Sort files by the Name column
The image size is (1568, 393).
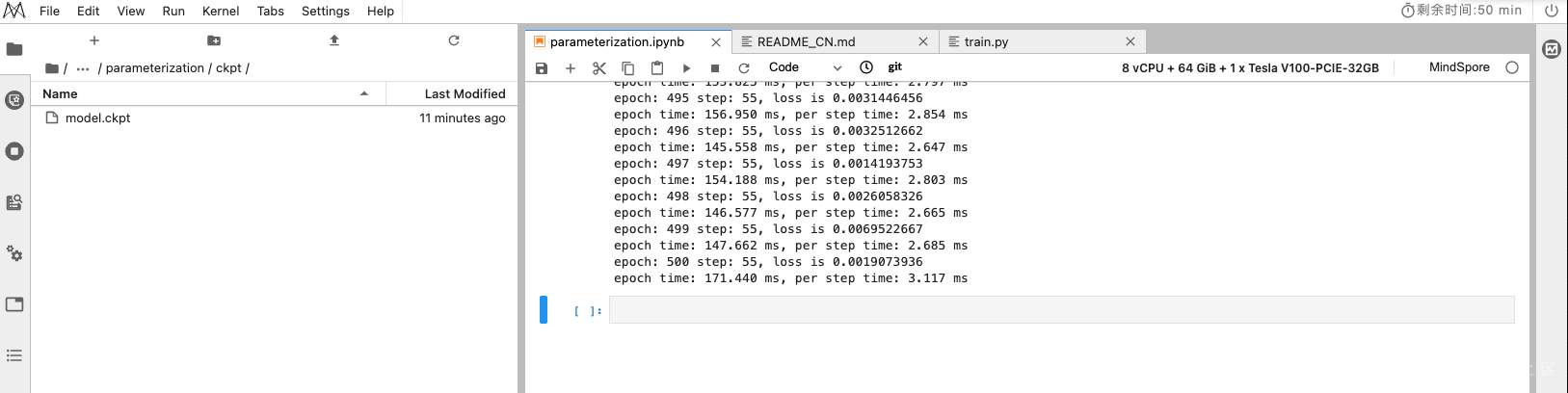(x=60, y=93)
